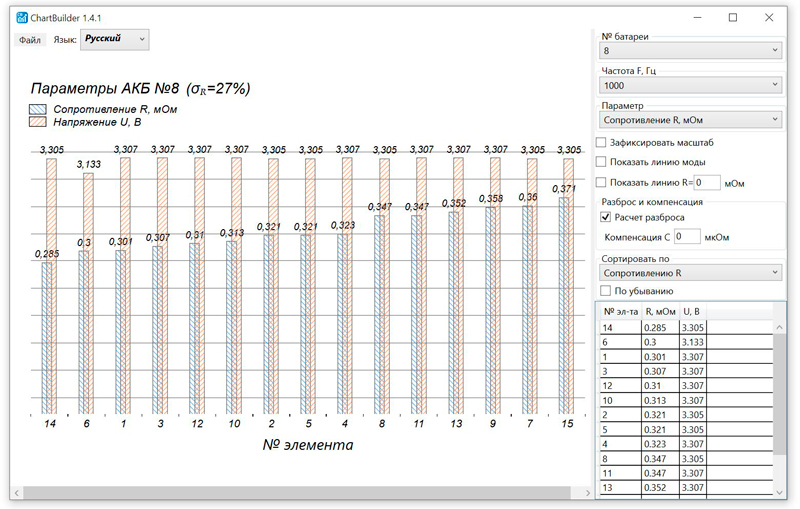The width and height of the screenshot is (800, 509).
Task: Enable the По убыванию checkbox
Action: 605,291
